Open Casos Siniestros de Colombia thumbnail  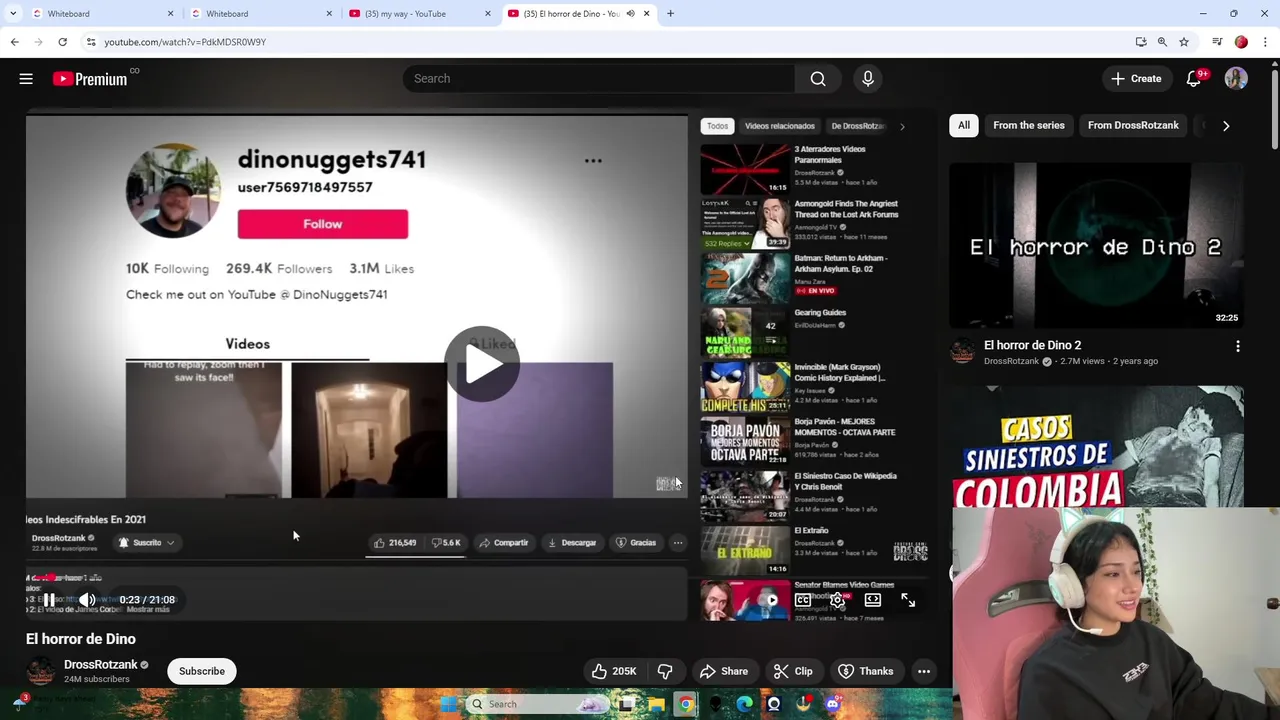(1097, 446)
